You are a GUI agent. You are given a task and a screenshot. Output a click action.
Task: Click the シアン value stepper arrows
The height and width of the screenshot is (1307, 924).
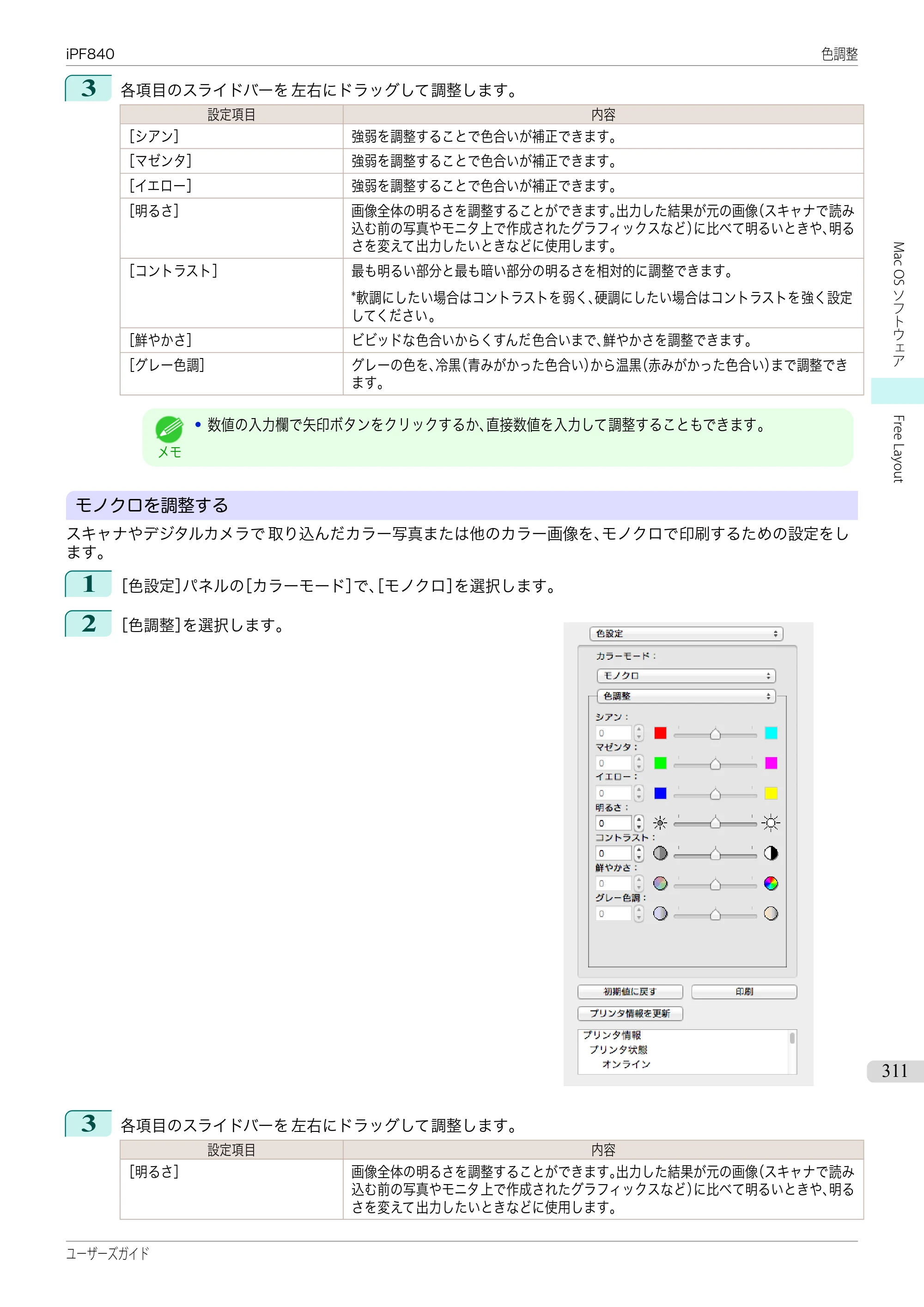tap(639, 733)
